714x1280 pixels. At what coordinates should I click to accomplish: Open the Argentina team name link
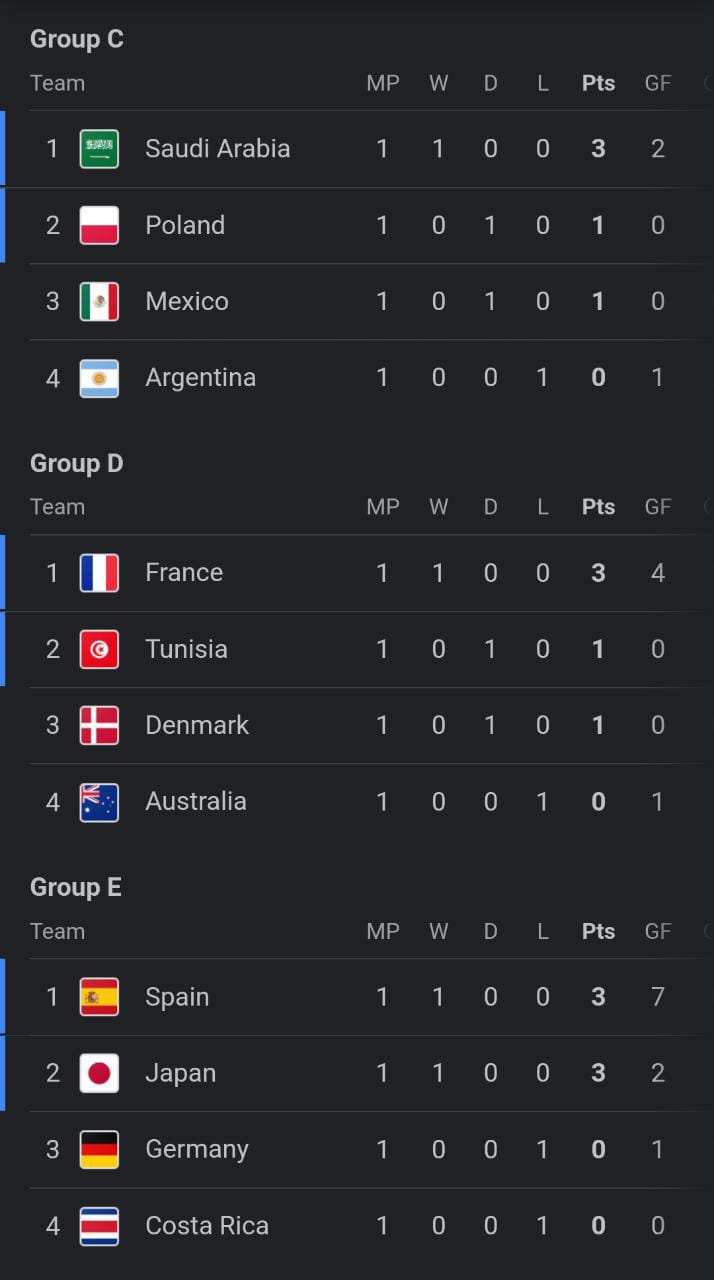pyautogui.click(x=200, y=378)
